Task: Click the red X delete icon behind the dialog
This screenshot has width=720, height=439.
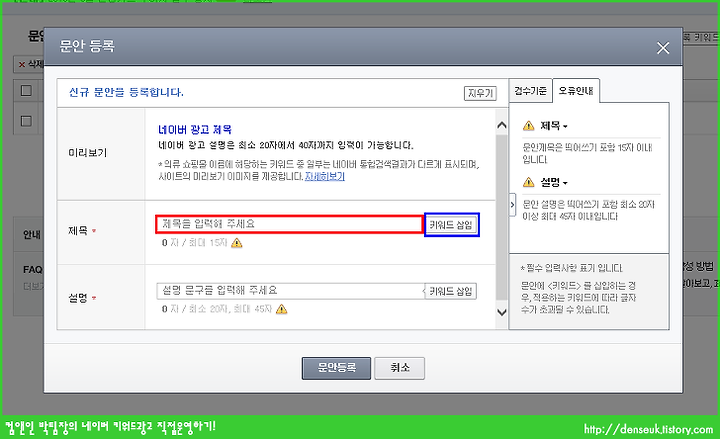Action: [22, 65]
